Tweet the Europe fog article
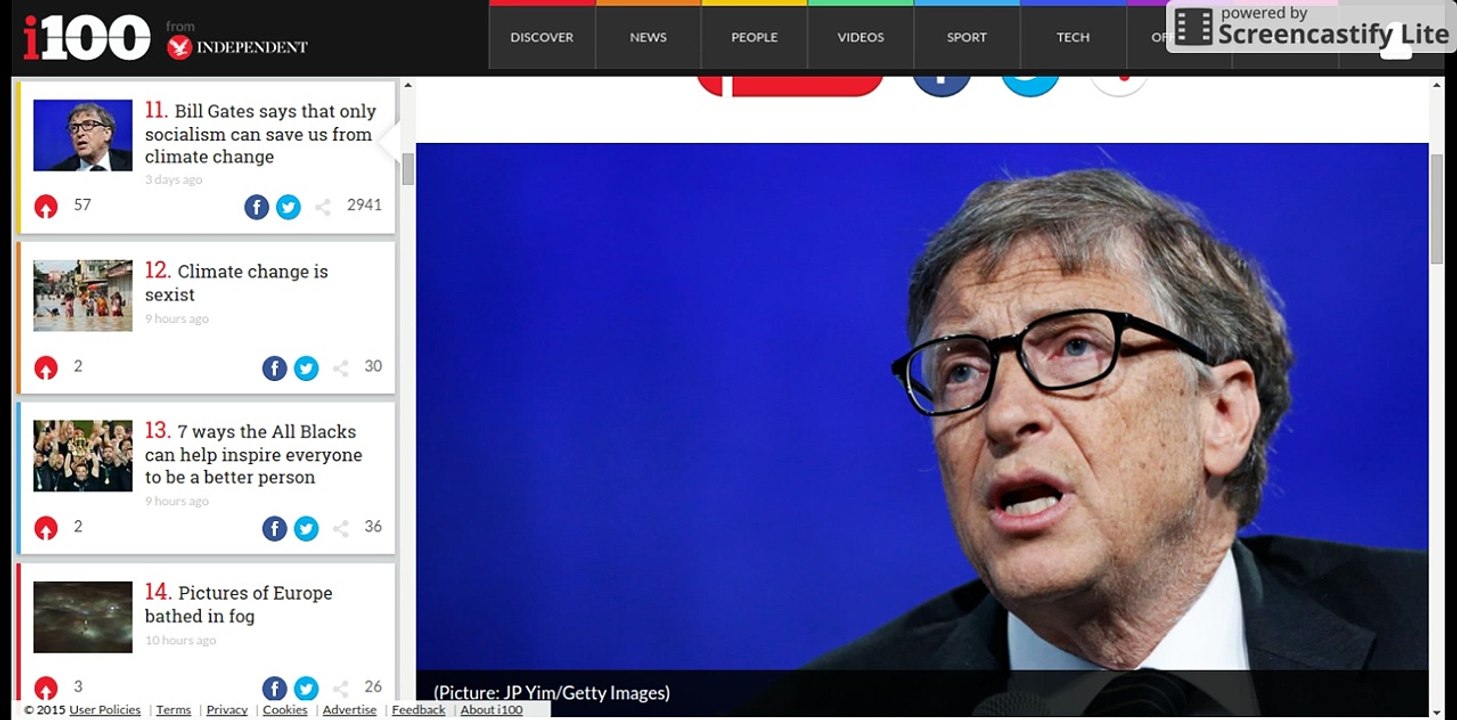Viewport: 1457px width, 720px height. point(307,688)
